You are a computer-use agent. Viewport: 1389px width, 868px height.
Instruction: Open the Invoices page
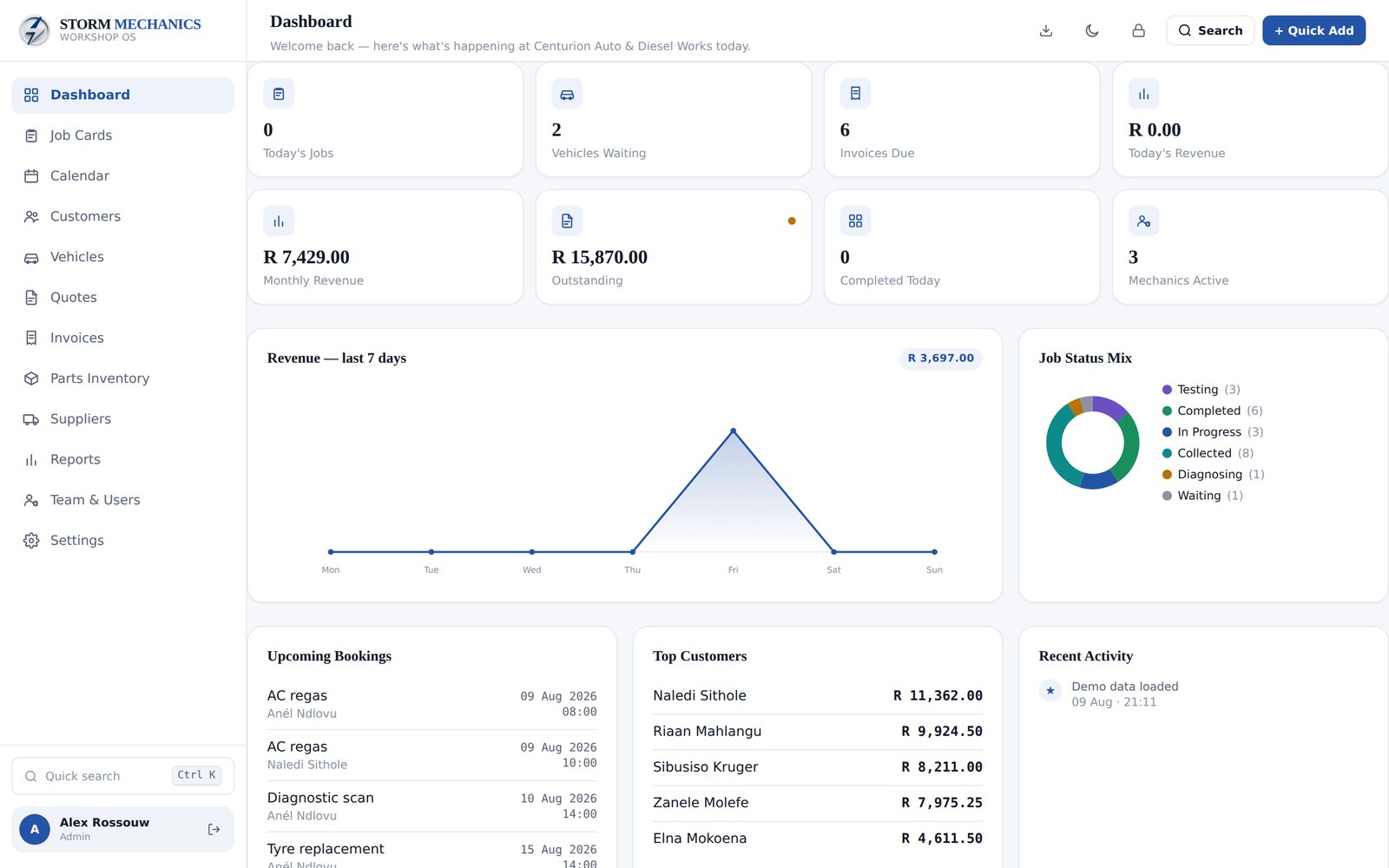(x=122, y=338)
